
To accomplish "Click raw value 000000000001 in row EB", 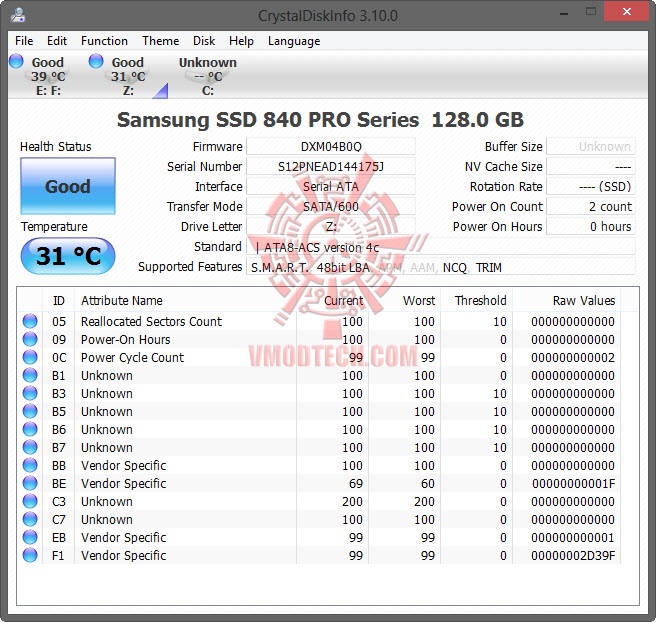I will tap(573, 538).
